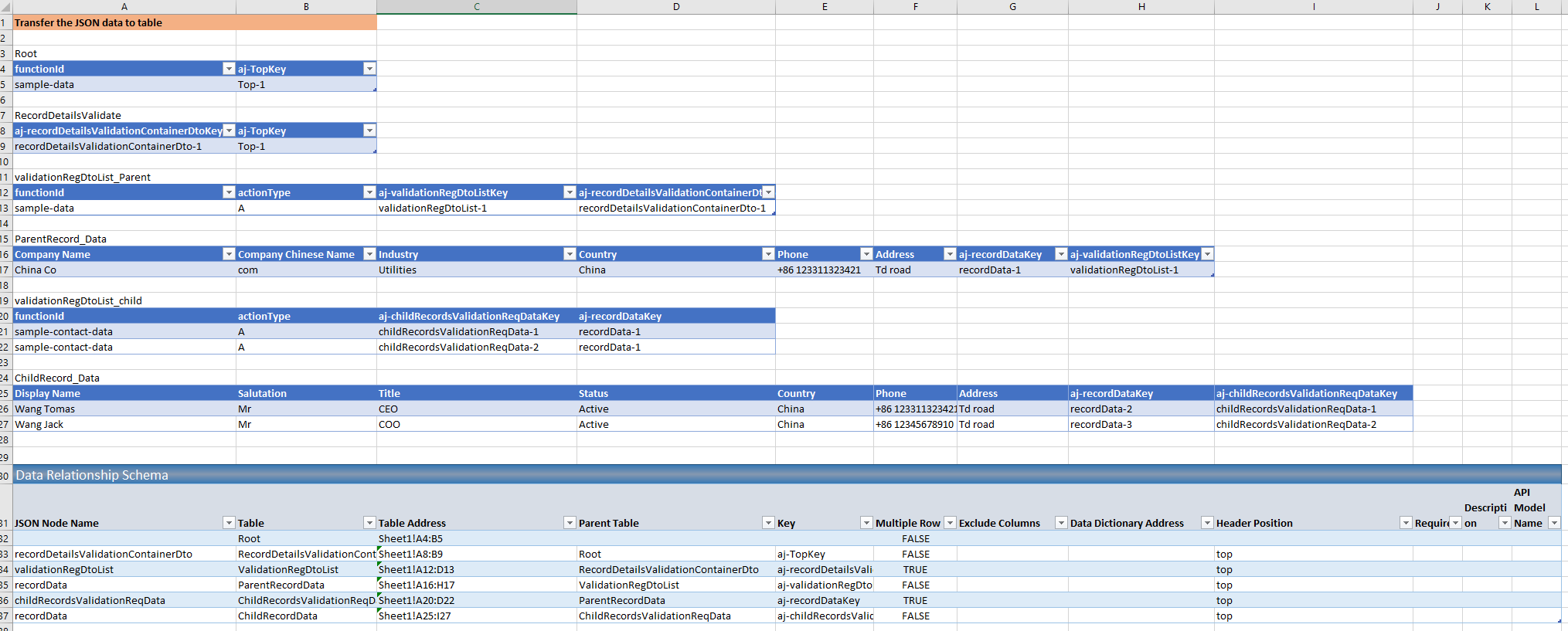This screenshot has height=631, width=1568.
Task: Open the Table Address column filter
Action: 570,523
